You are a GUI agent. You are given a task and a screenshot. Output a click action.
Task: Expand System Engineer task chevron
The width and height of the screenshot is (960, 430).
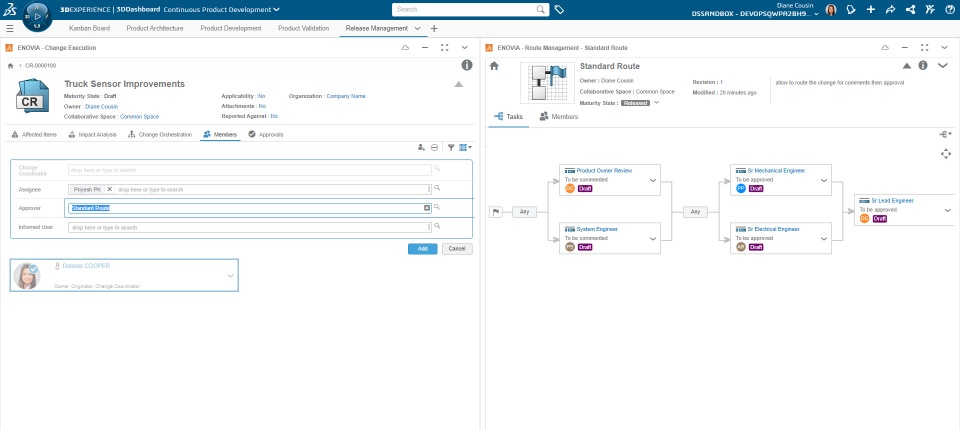pyautogui.click(x=653, y=239)
